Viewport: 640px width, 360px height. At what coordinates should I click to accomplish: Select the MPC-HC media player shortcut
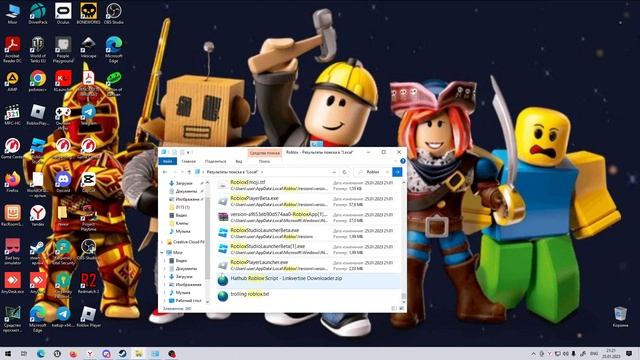(x=12, y=115)
